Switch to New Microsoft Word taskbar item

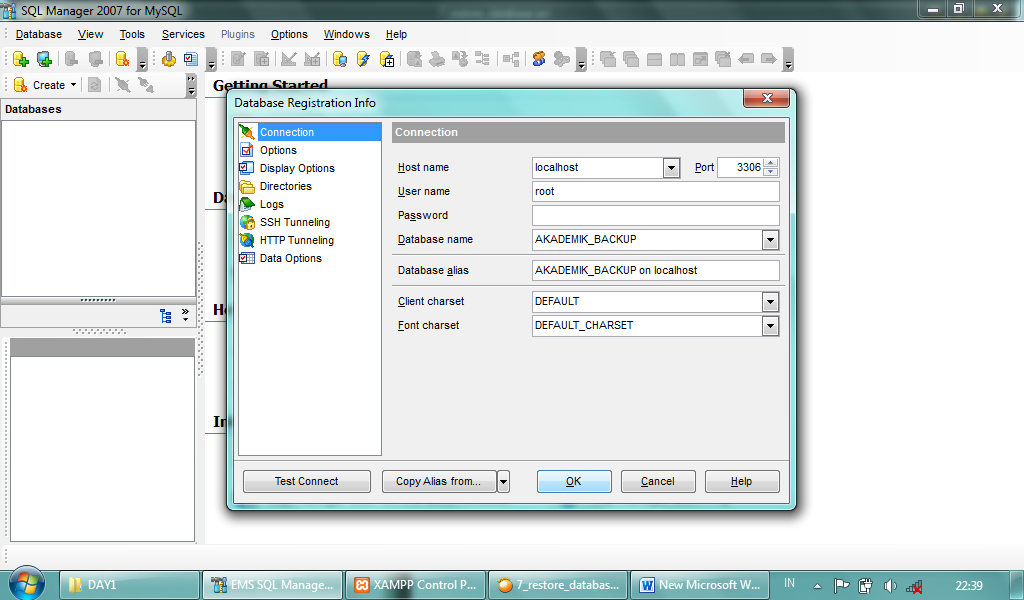pos(701,585)
